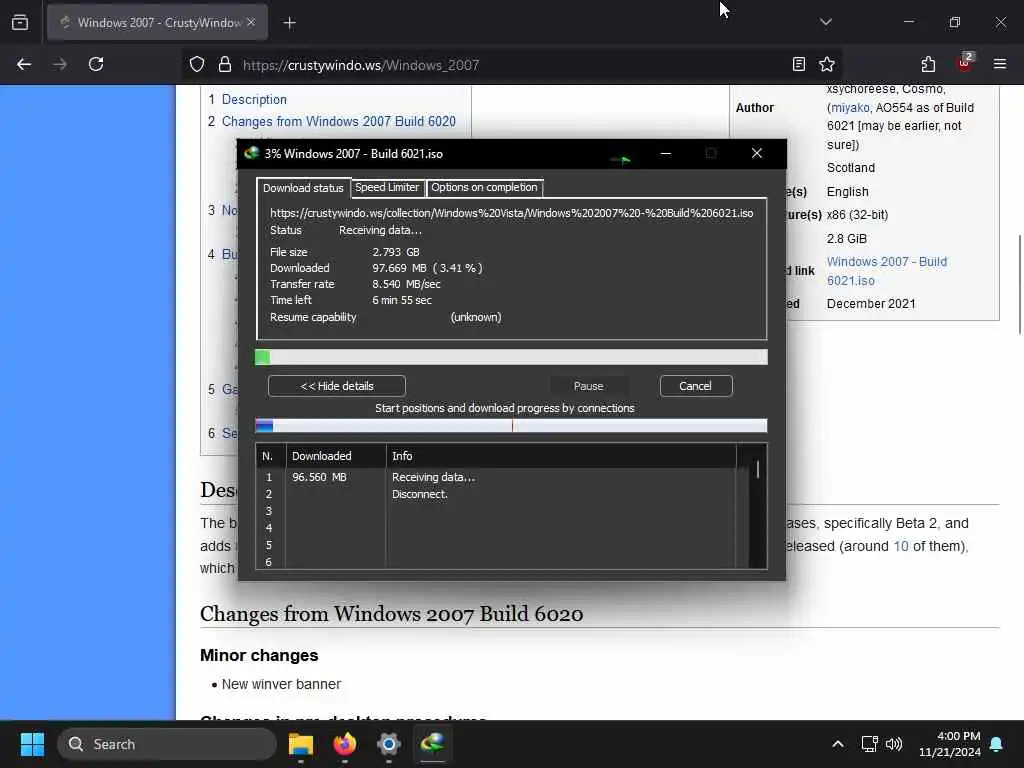Click the link reading 10
1024x768 pixels.
pyautogui.click(x=901, y=546)
